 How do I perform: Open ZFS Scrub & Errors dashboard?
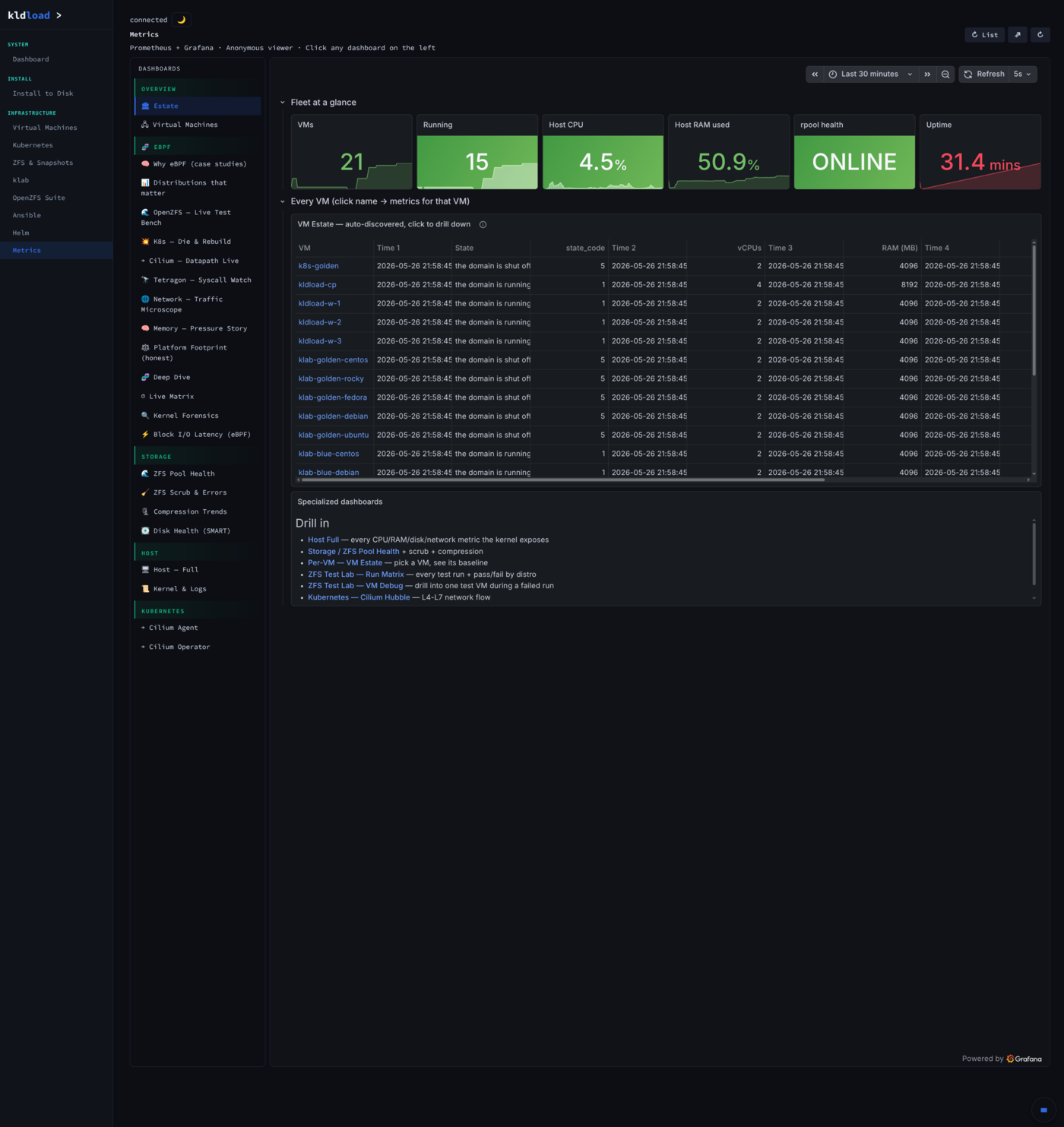198,492
